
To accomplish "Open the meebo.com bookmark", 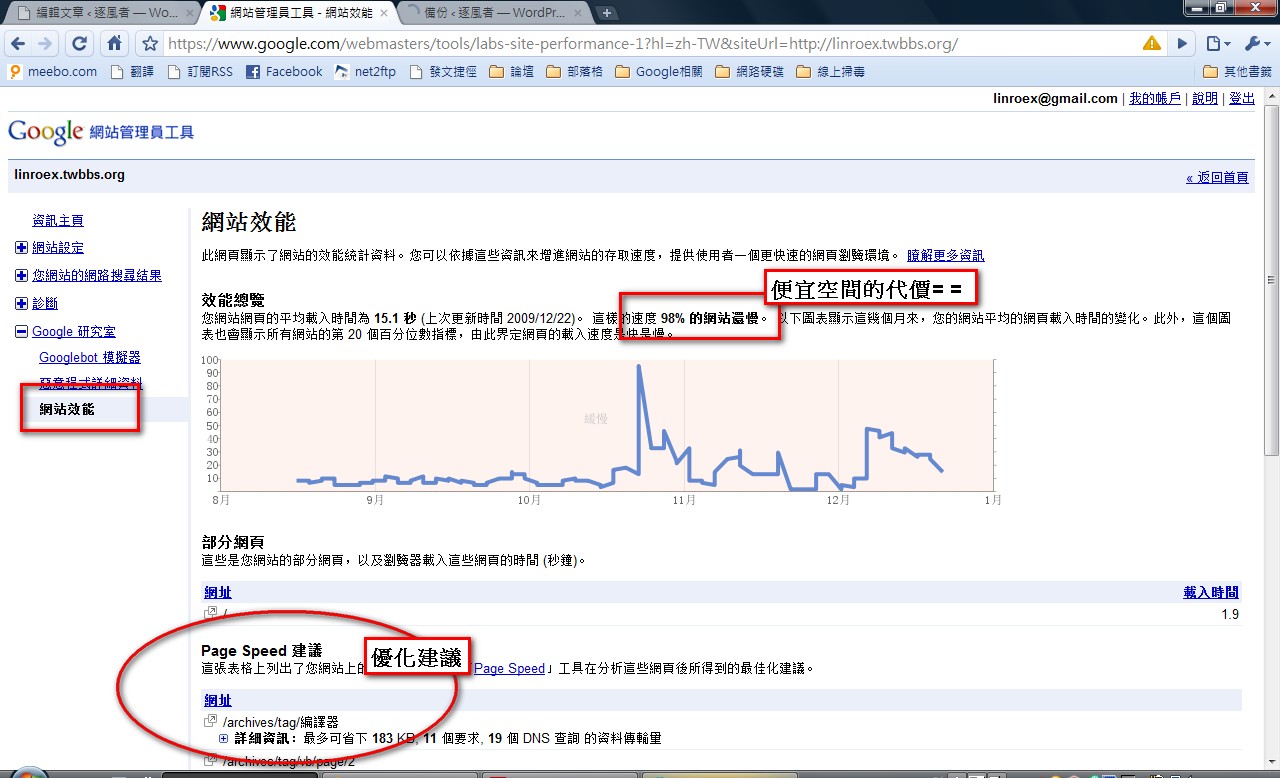I will (53, 72).
